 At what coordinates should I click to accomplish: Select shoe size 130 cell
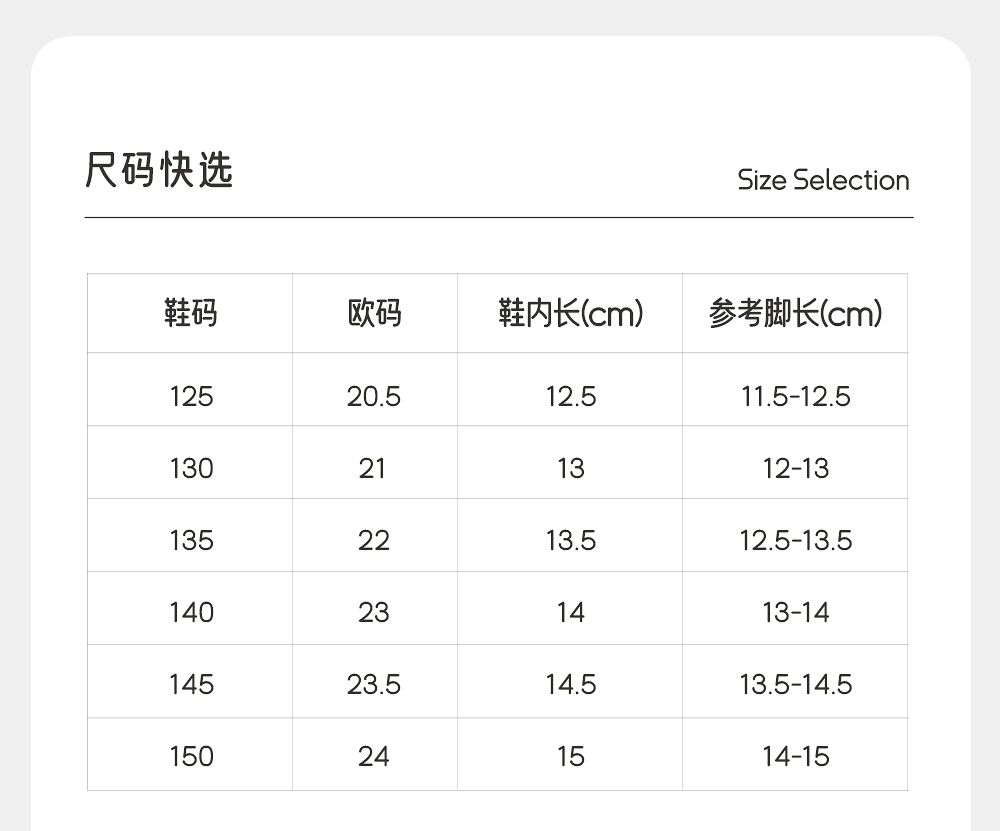[191, 469]
